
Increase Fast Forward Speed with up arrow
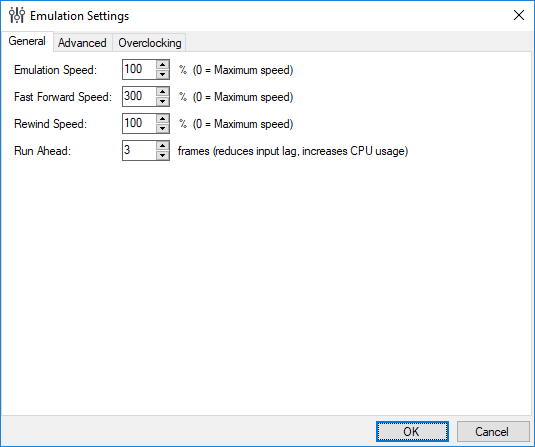coord(162,92)
